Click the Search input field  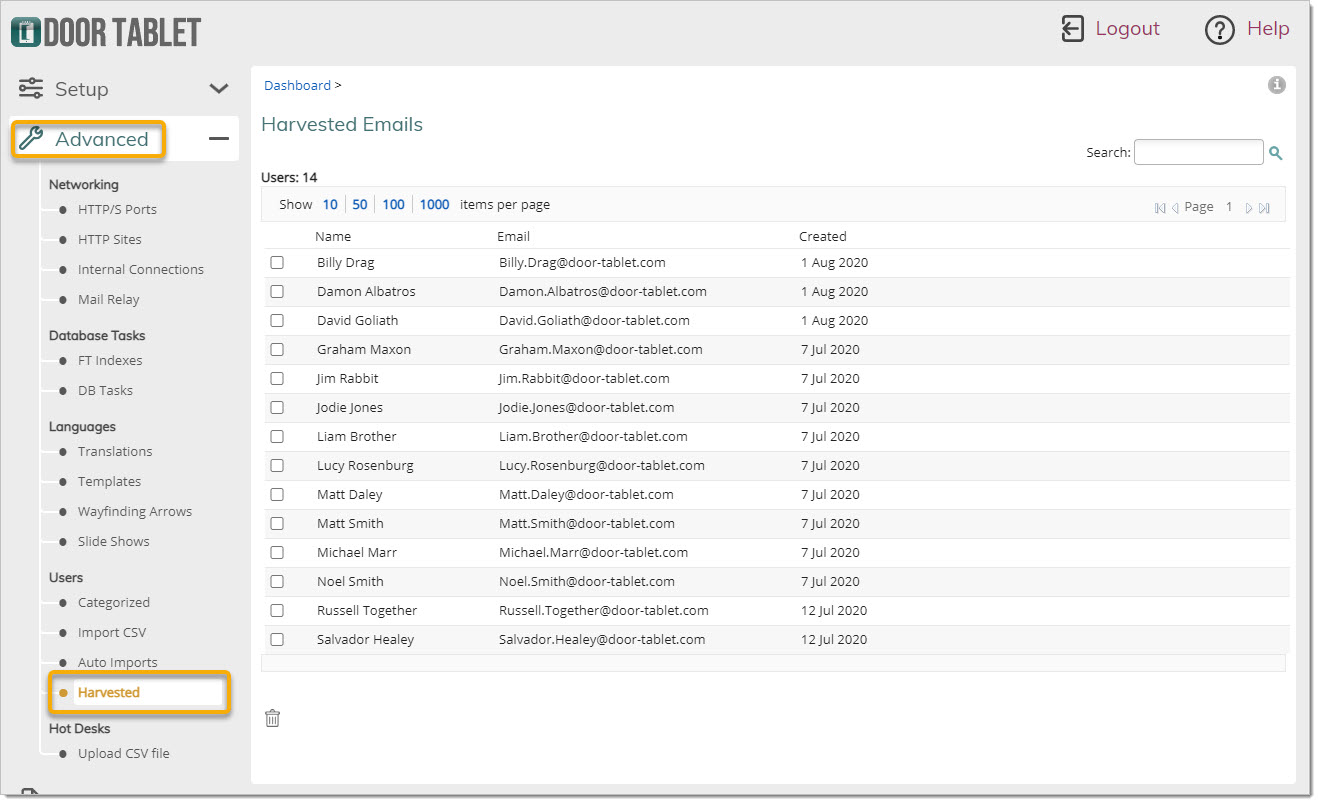[x=1199, y=152]
